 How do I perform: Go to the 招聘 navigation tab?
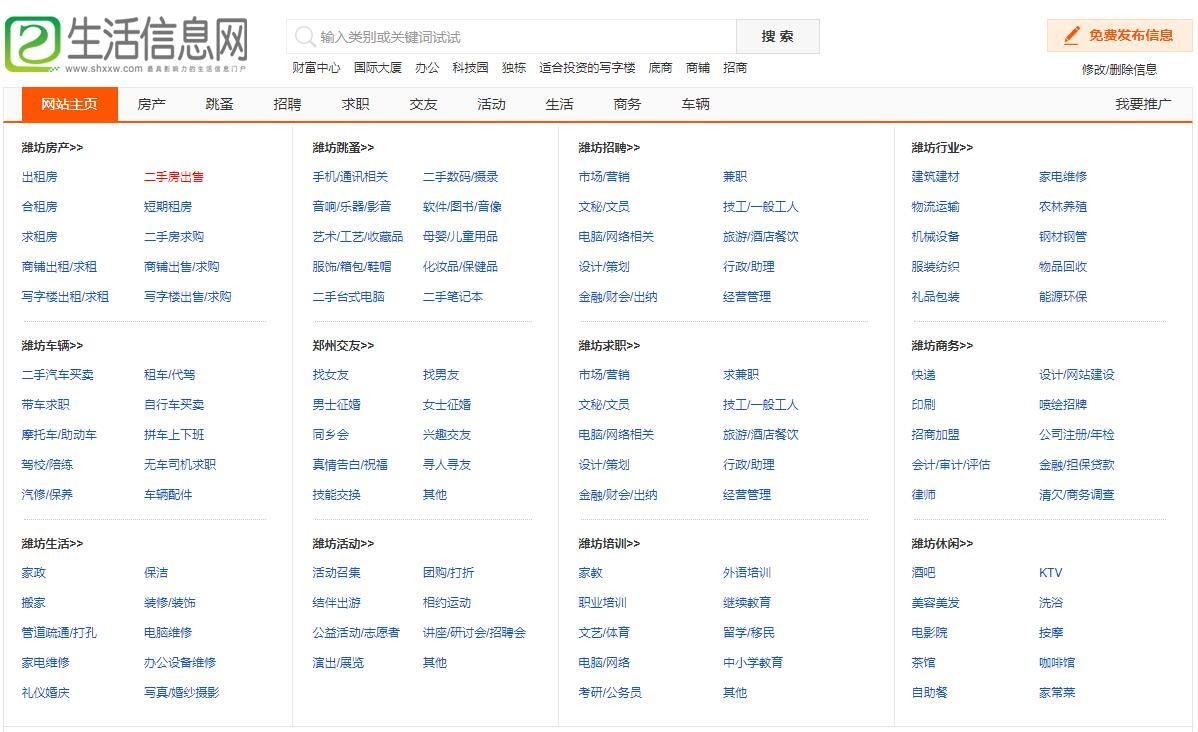coord(287,104)
